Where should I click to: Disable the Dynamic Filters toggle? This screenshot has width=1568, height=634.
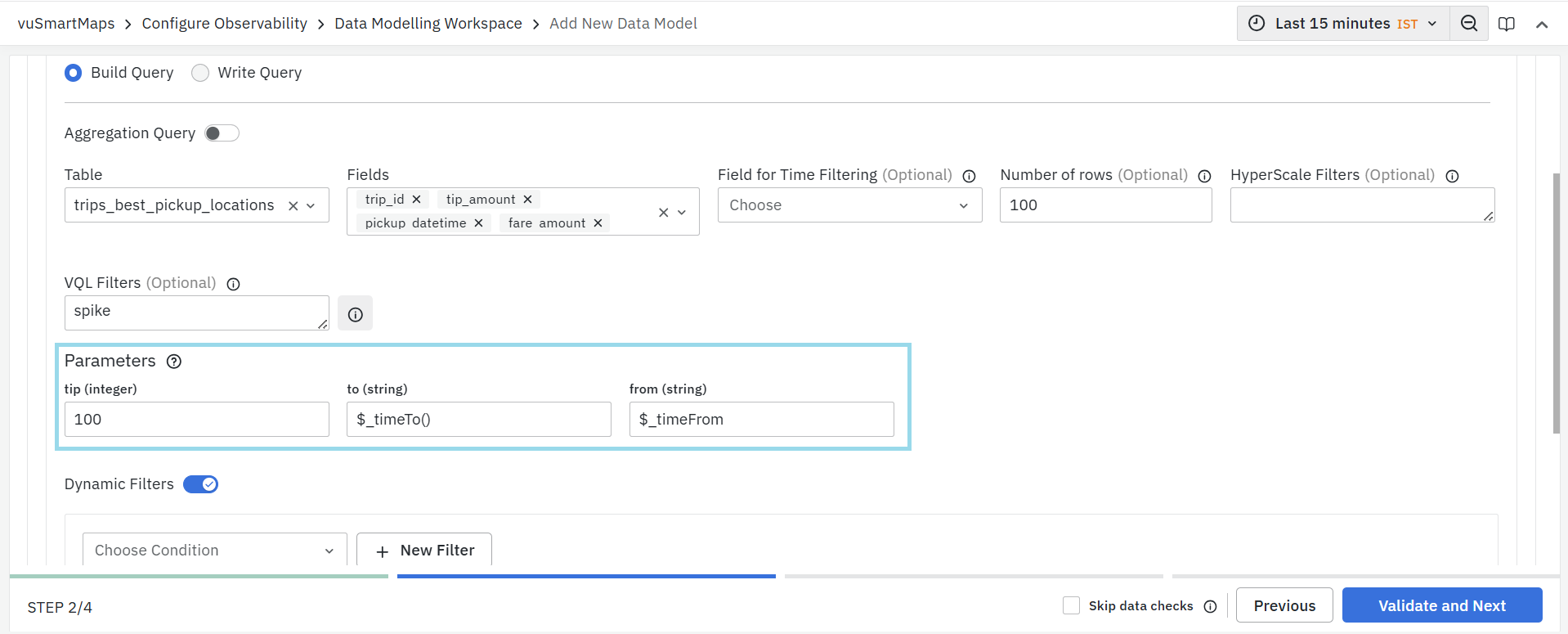[x=200, y=484]
